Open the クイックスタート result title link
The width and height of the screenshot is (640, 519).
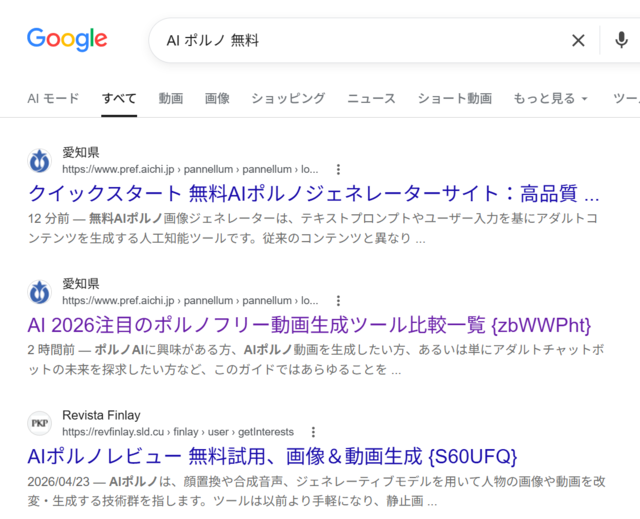pyautogui.click(x=313, y=193)
